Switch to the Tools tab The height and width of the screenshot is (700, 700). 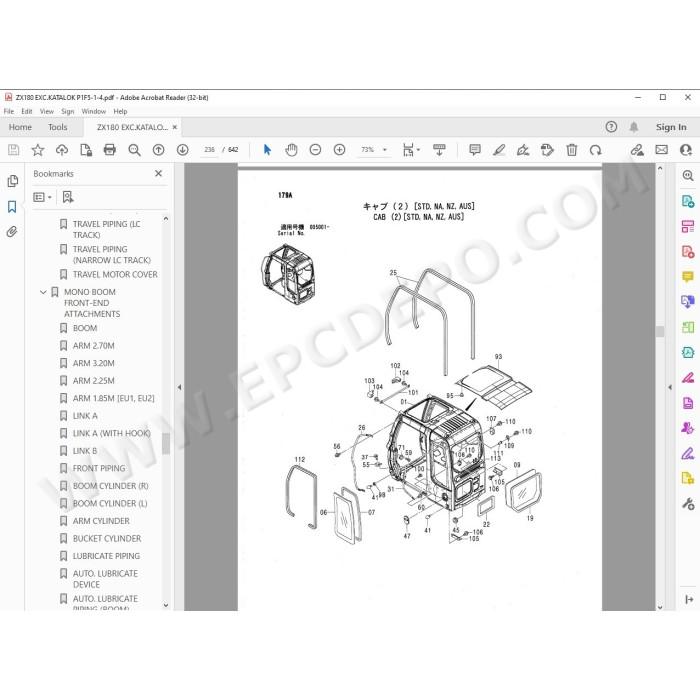click(x=58, y=127)
